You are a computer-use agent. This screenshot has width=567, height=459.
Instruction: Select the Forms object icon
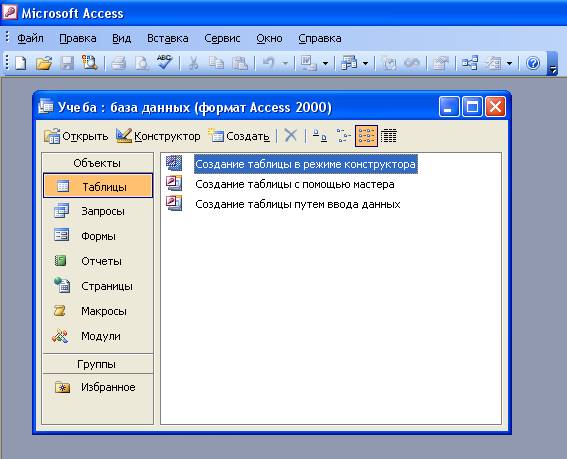click(61, 235)
